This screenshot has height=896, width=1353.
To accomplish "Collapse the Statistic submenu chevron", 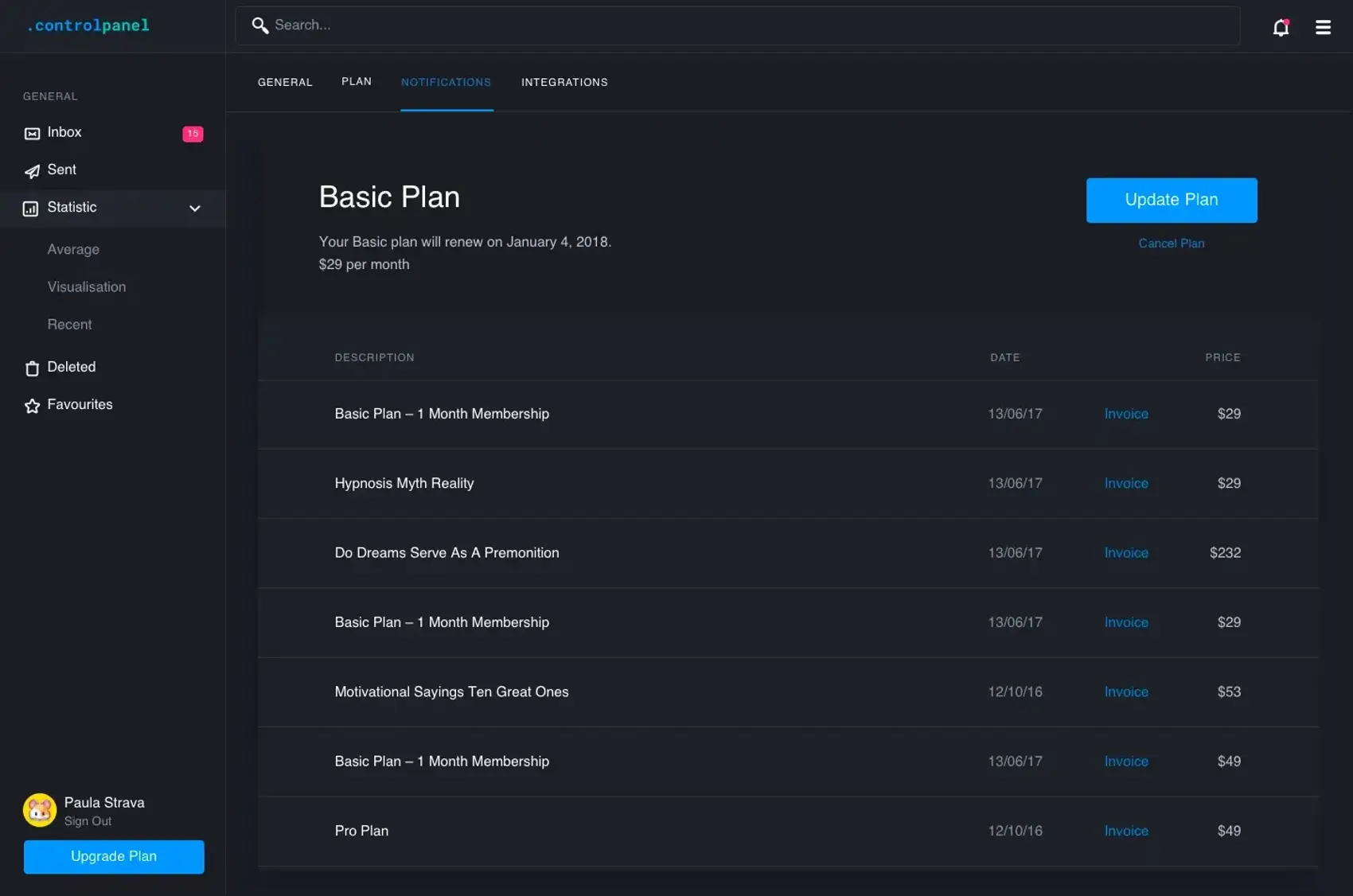I will pyautogui.click(x=195, y=208).
